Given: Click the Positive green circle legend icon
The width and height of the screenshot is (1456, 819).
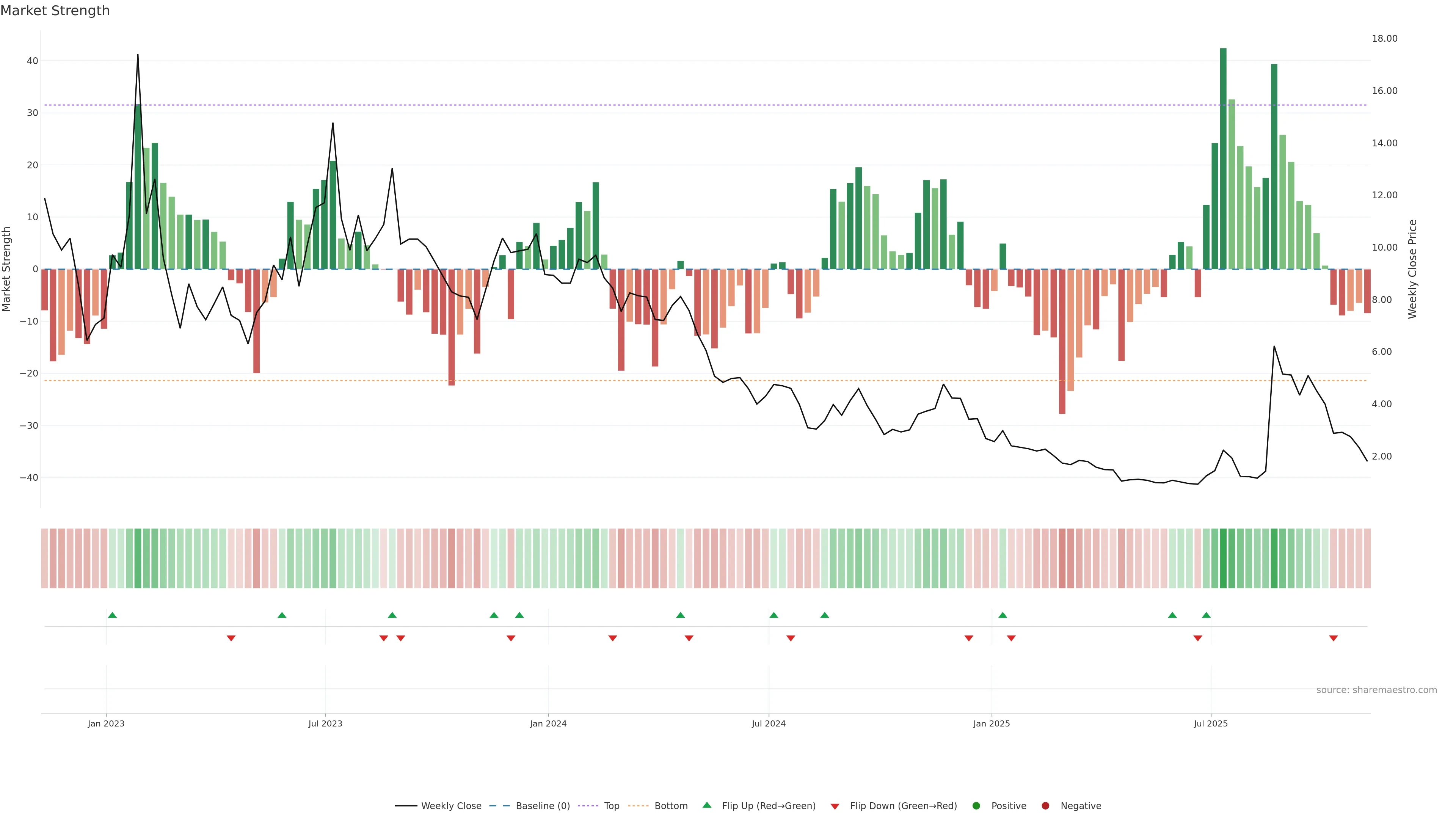Looking at the screenshot, I should coord(976,806).
